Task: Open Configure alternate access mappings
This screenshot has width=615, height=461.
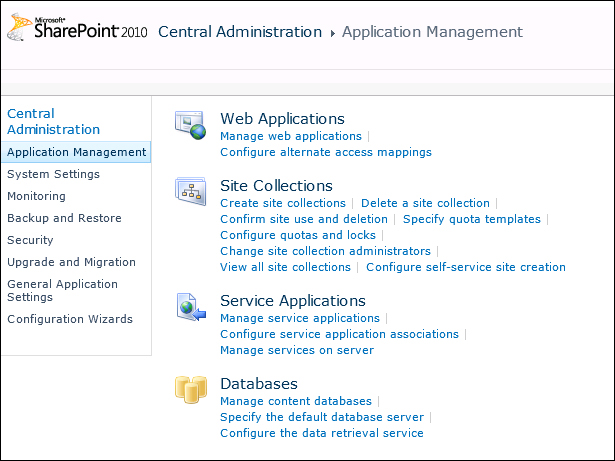Action: pos(326,152)
